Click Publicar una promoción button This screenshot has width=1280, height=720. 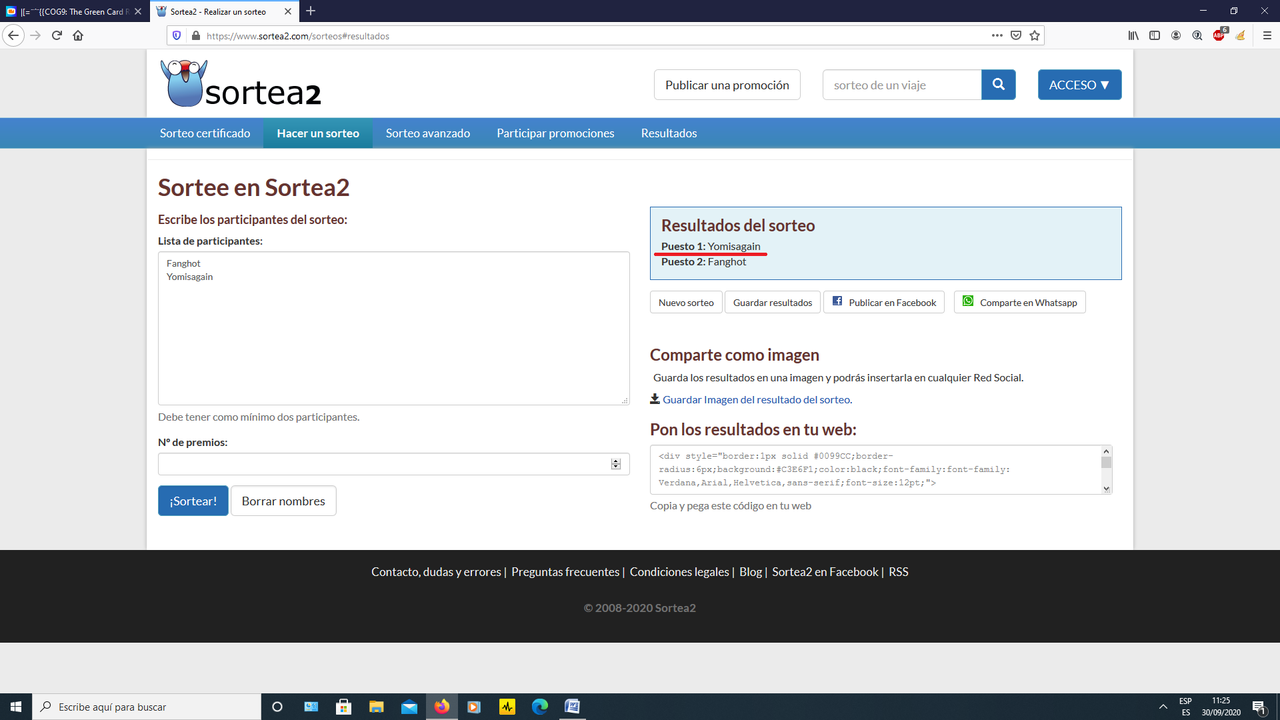pos(727,85)
